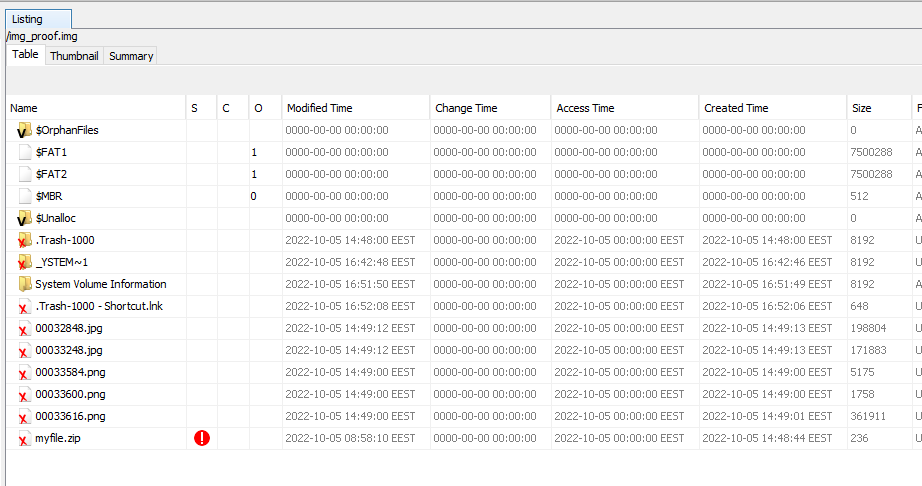The image size is (922, 486).
Task: Click the red warning icon for myfile.zip
Action: (x=202, y=438)
